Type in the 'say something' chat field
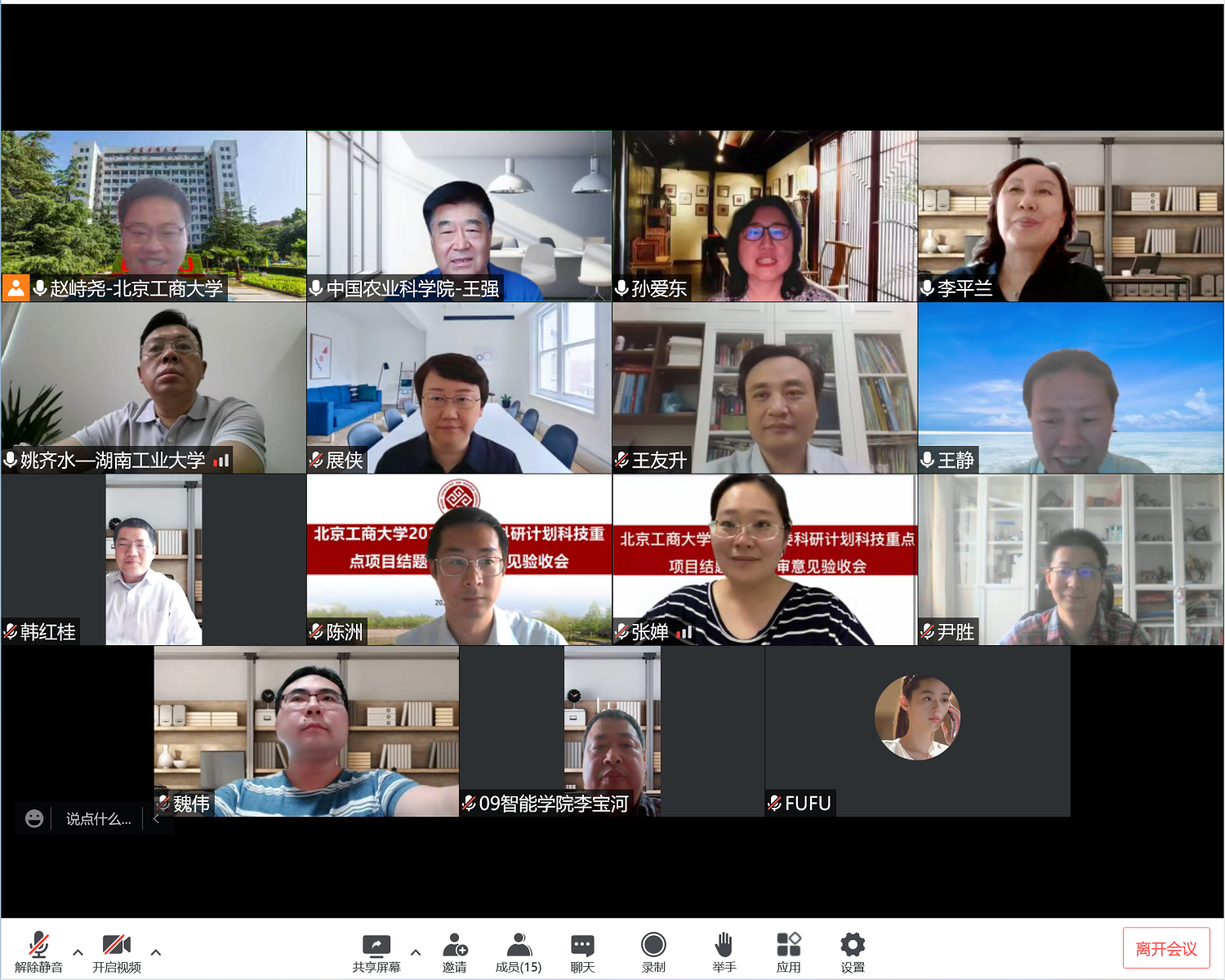The image size is (1225, 980). [x=98, y=818]
